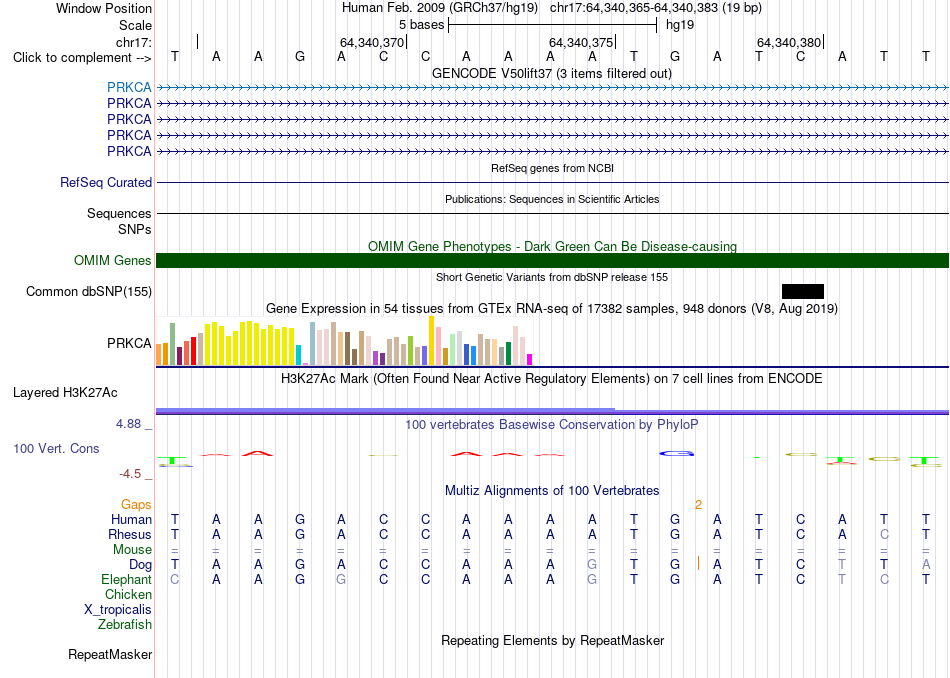
Task: Click the black Common dbSNP variant block
Action: pos(803,291)
